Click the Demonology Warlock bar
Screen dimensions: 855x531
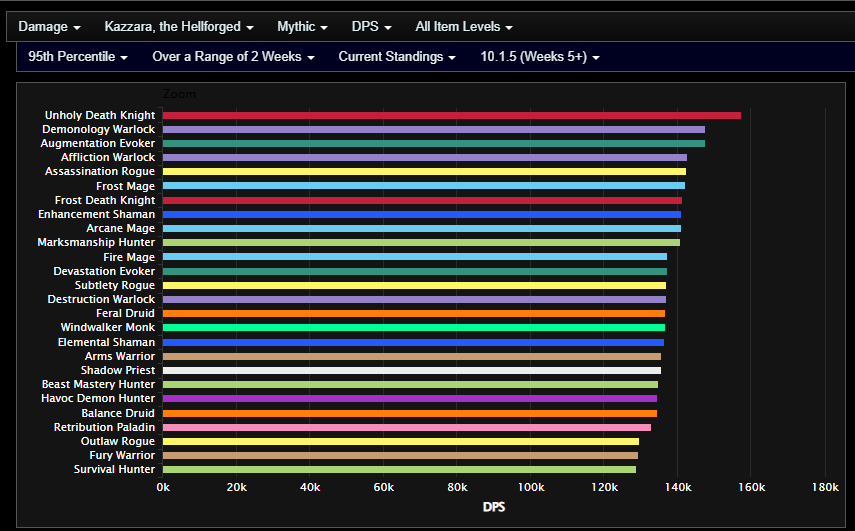coord(433,130)
